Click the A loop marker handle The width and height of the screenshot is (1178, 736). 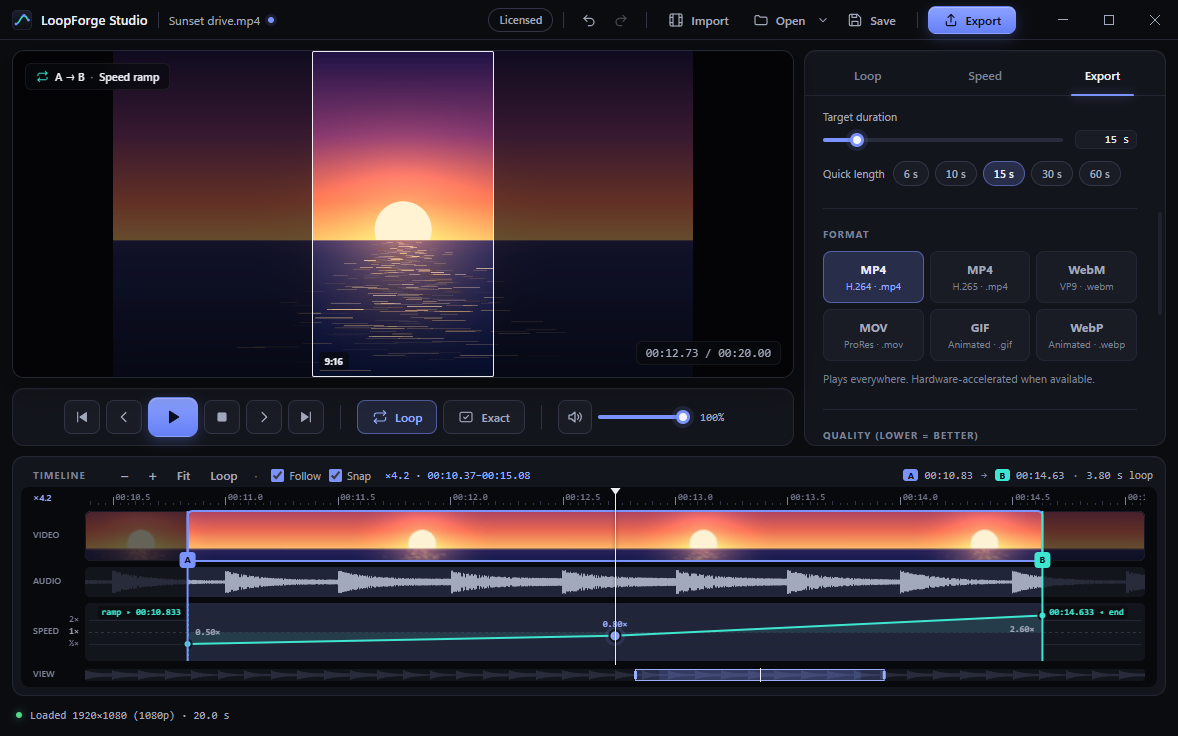tap(188, 560)
